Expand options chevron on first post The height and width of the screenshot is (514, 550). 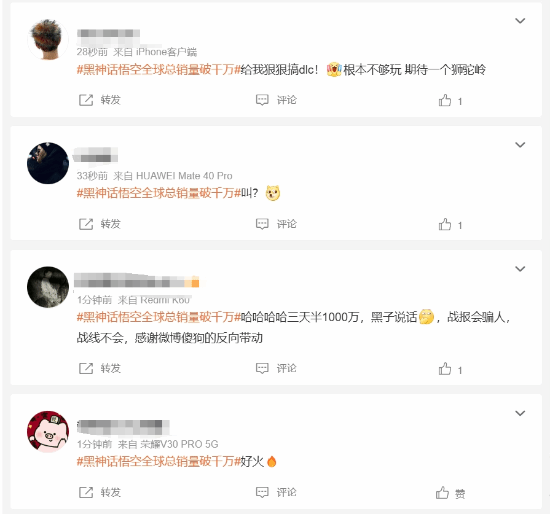pos(520,21)
